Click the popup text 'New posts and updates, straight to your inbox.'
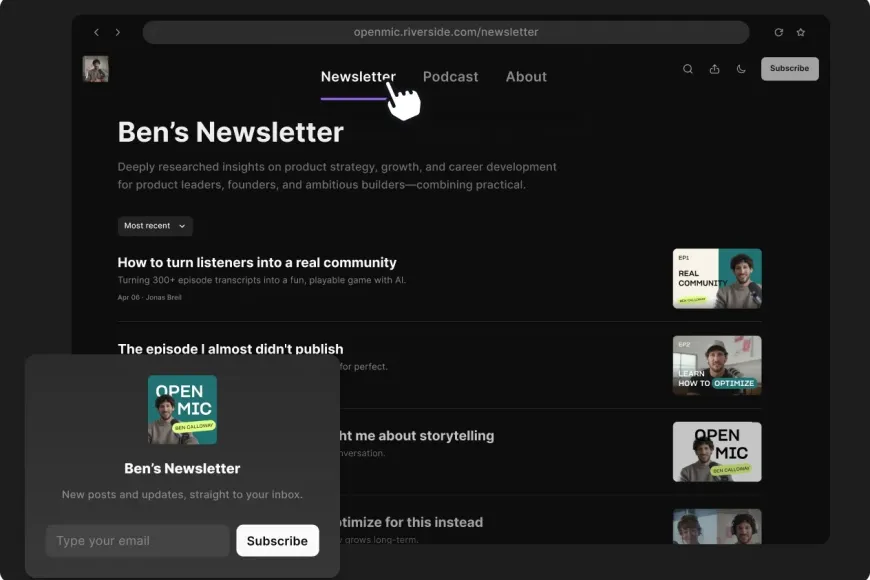 pos(182,495)
